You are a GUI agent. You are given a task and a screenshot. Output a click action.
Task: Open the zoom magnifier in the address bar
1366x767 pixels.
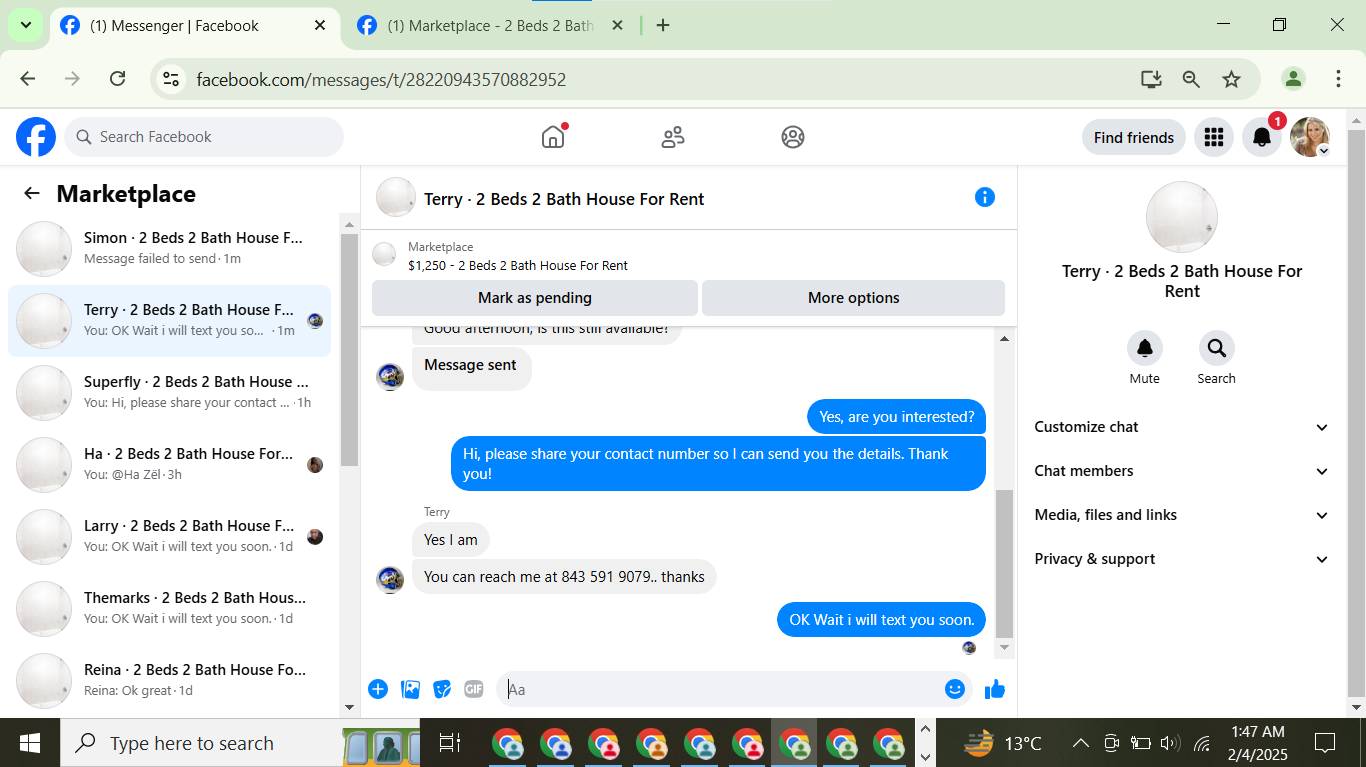tap(1191, 79)
